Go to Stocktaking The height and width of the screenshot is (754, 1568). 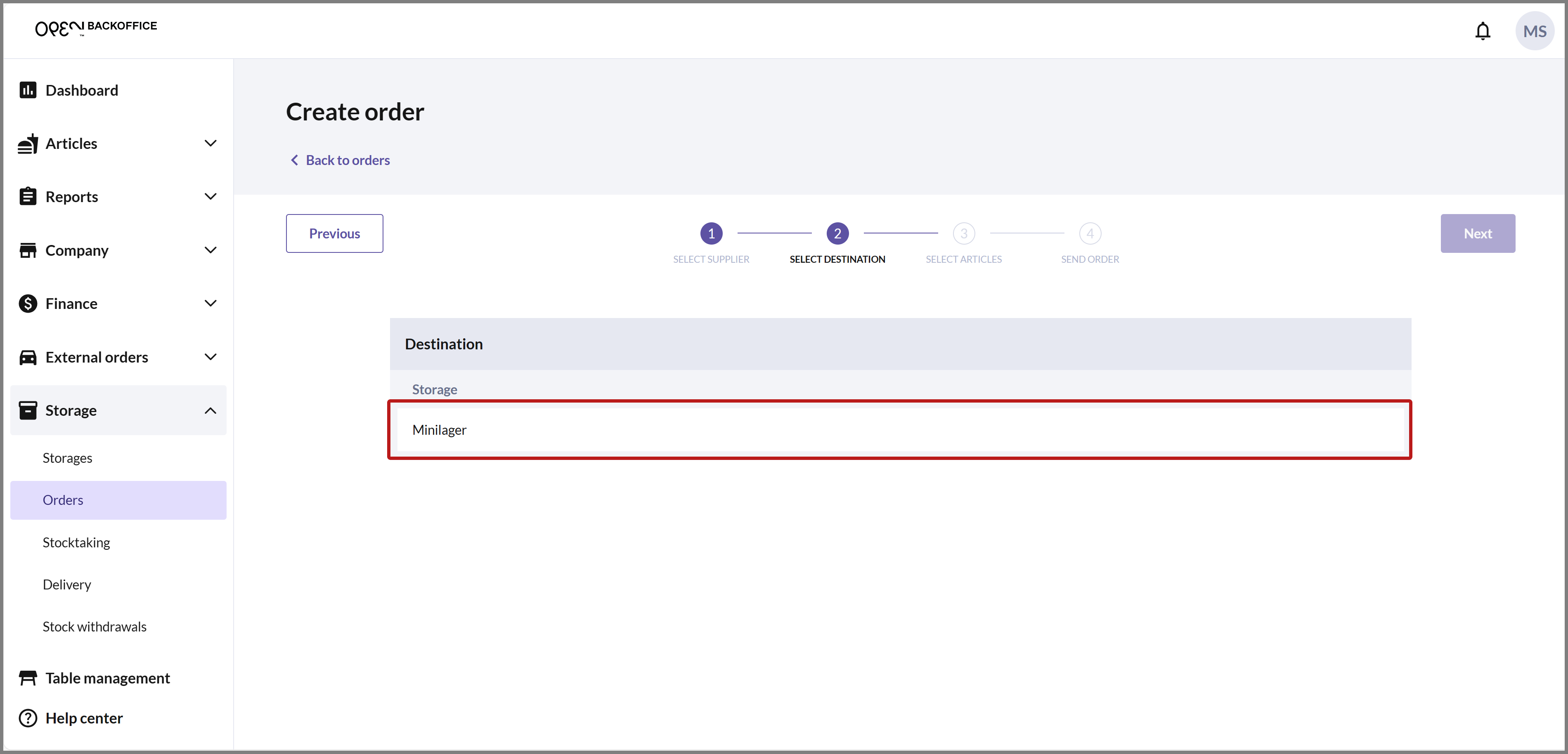(118, 542)
